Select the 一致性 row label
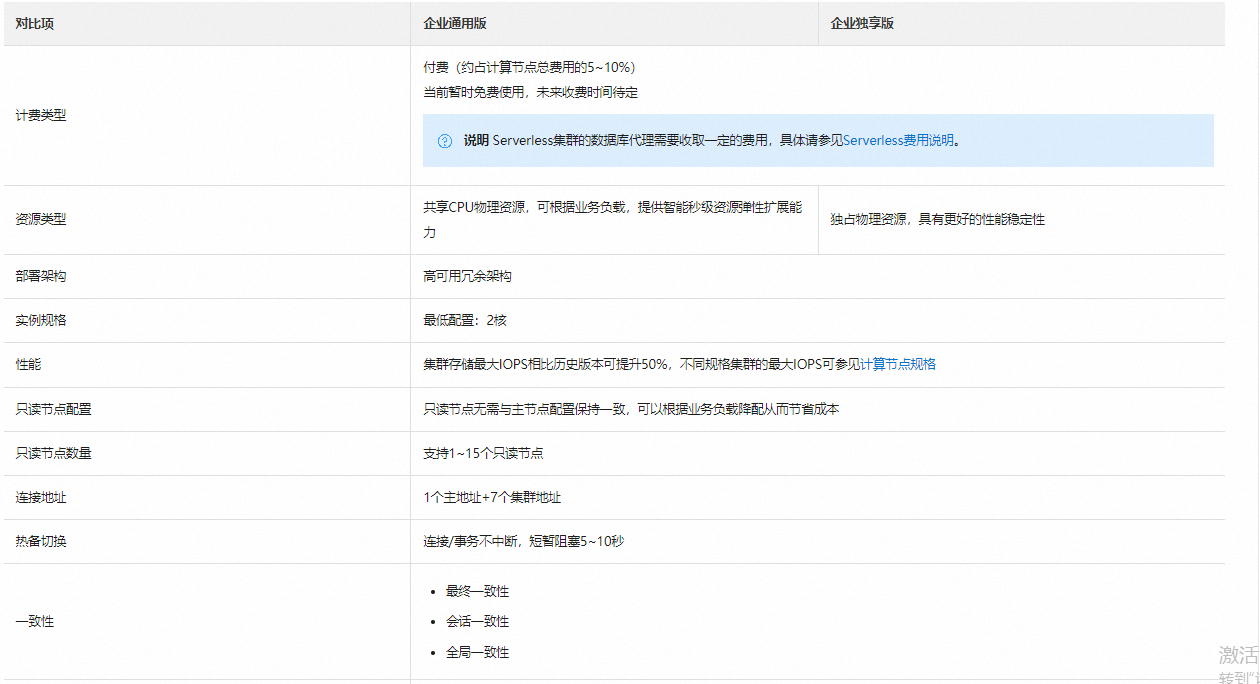 [35, 621]
